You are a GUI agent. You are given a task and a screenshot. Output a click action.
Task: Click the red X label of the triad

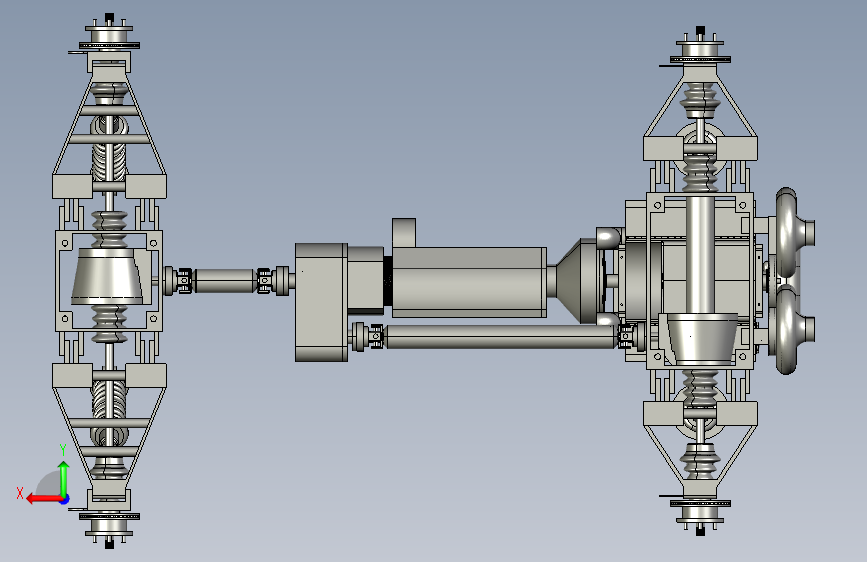point(20,493)
